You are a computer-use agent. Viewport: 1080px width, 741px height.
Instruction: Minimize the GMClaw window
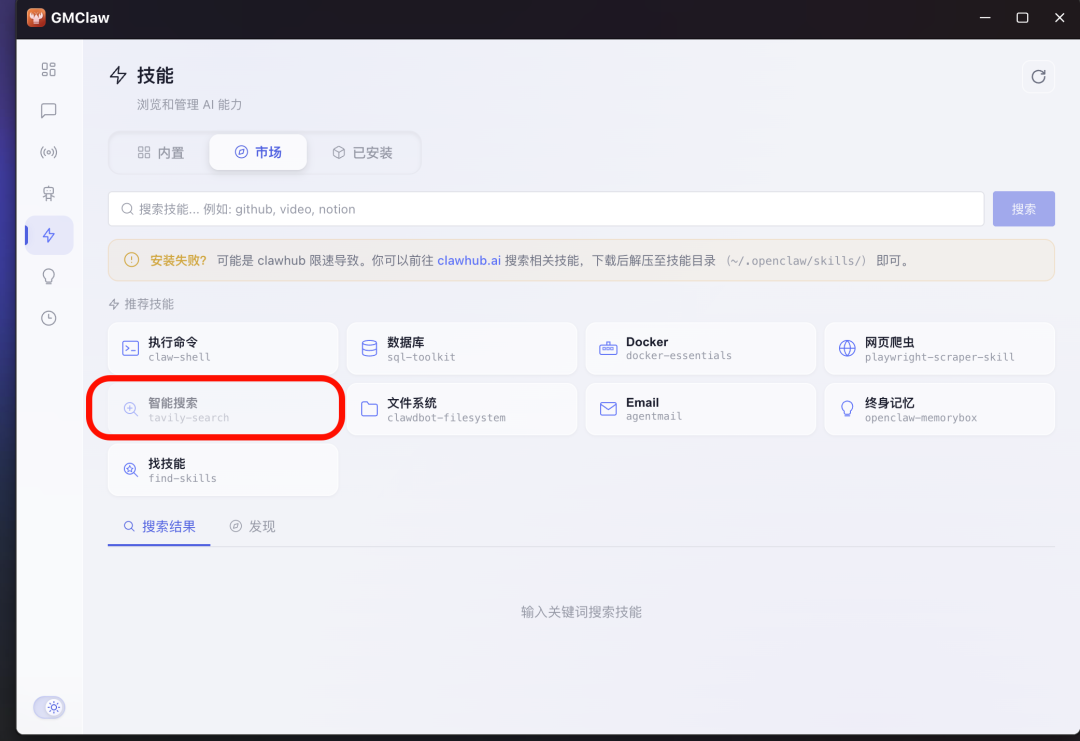(985, 18)
